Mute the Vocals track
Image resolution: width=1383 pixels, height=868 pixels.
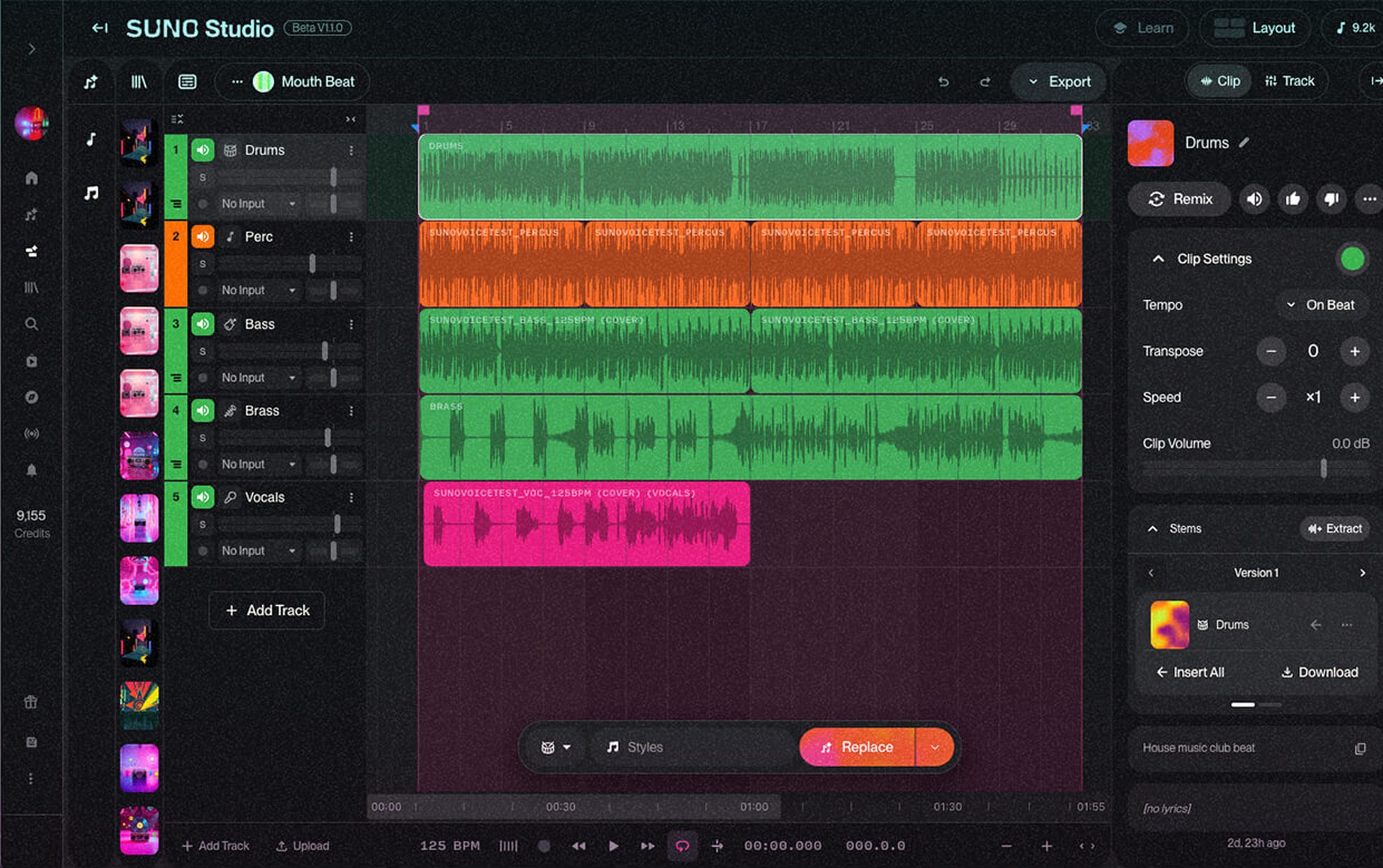point(202,497)
